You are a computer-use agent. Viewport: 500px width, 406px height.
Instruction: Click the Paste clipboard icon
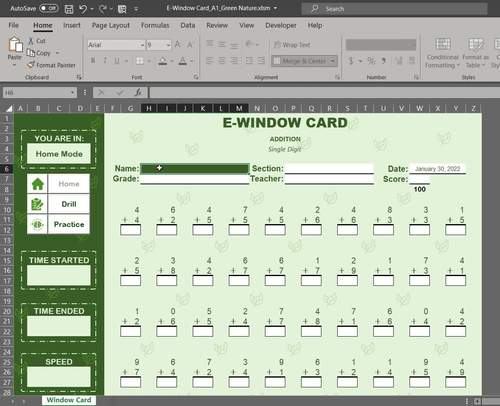click(15, 44)
